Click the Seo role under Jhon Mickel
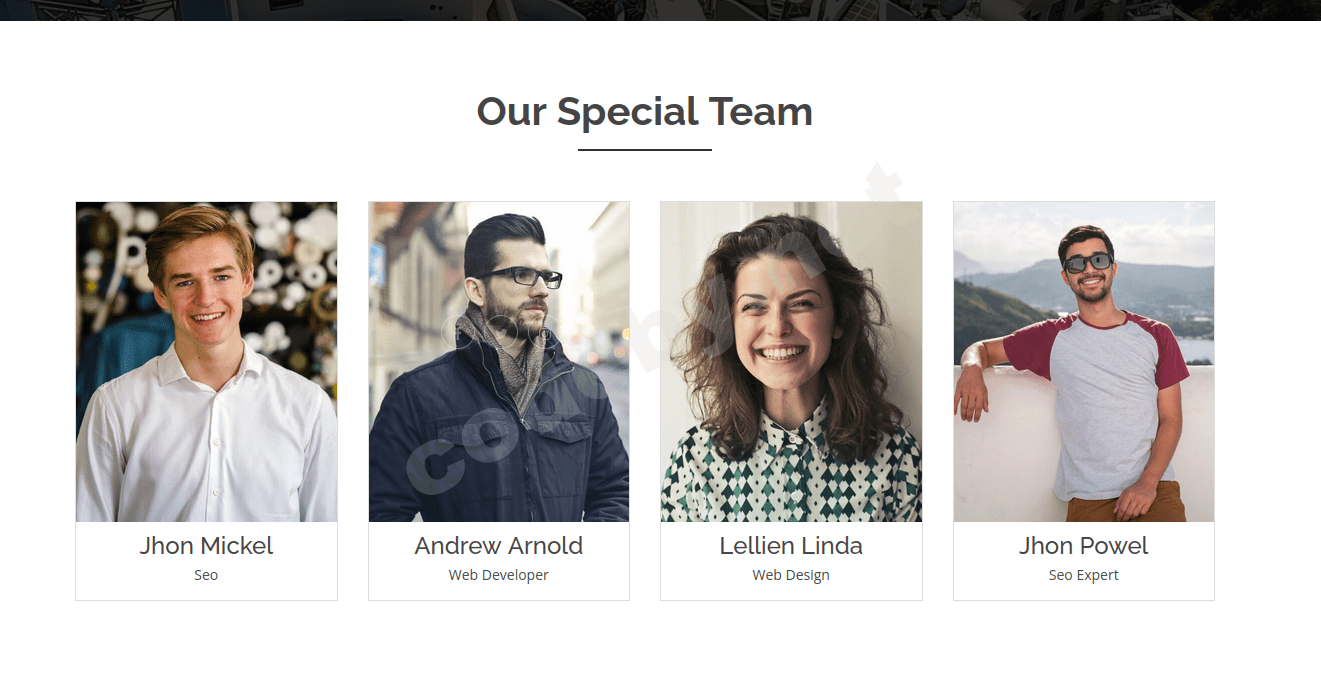This screenshot has height=677, width=1321. pos(206,575)
